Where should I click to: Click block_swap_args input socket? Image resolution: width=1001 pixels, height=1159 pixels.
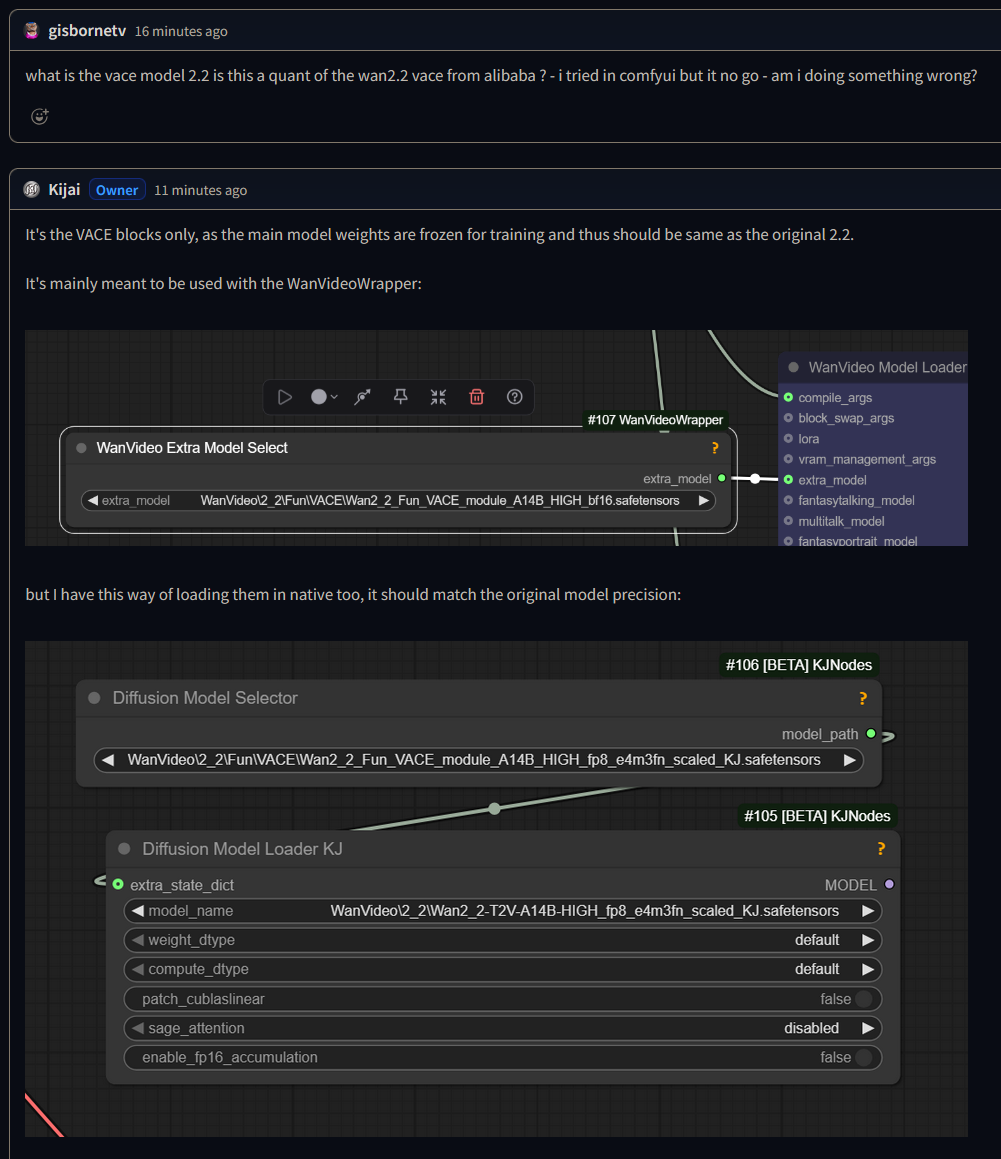788,418
